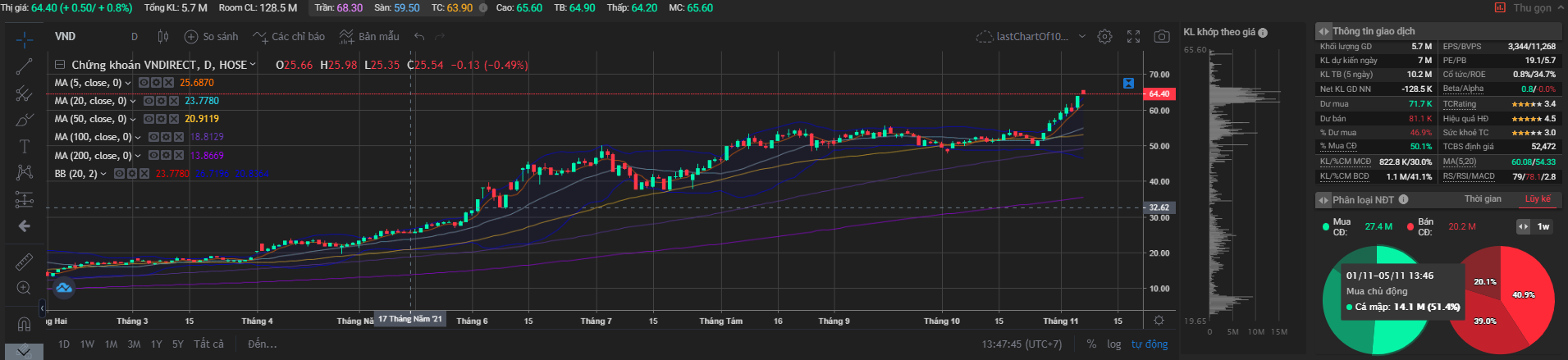Change the candlestick chart style
This screenshot has width=1568, height=360.
click(x=162, y=37)
